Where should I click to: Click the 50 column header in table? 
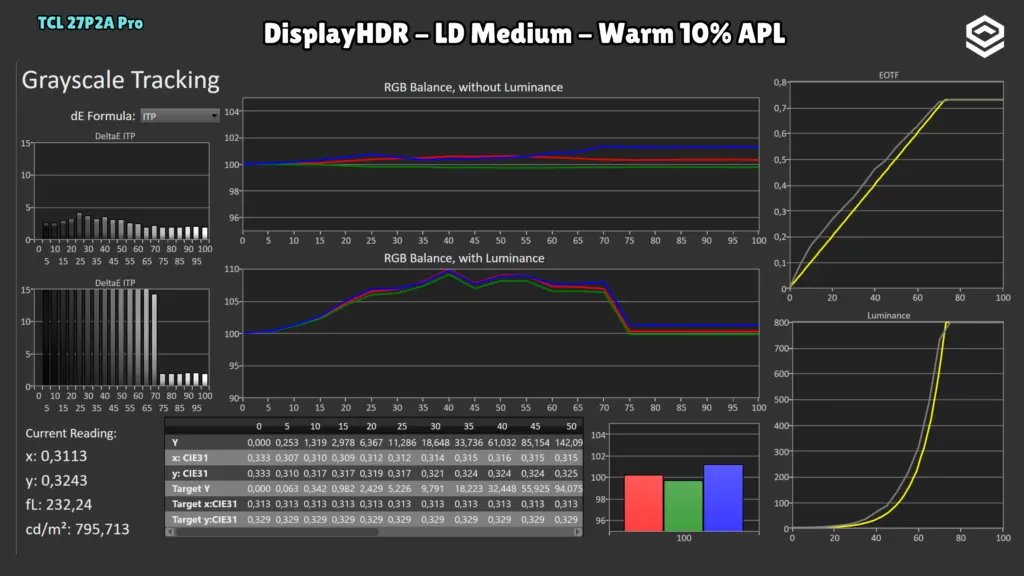point(571,426)
